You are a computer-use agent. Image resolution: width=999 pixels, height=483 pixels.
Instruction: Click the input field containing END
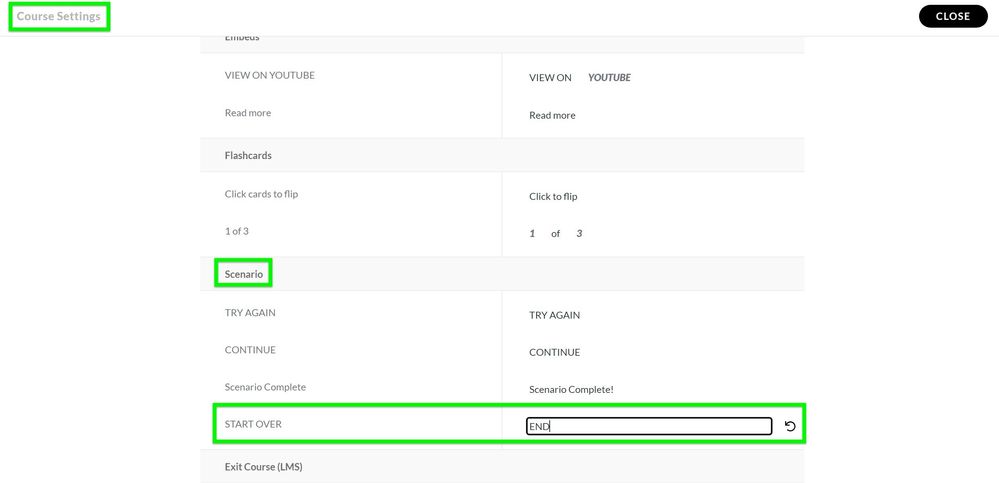[x=649, y=427]
